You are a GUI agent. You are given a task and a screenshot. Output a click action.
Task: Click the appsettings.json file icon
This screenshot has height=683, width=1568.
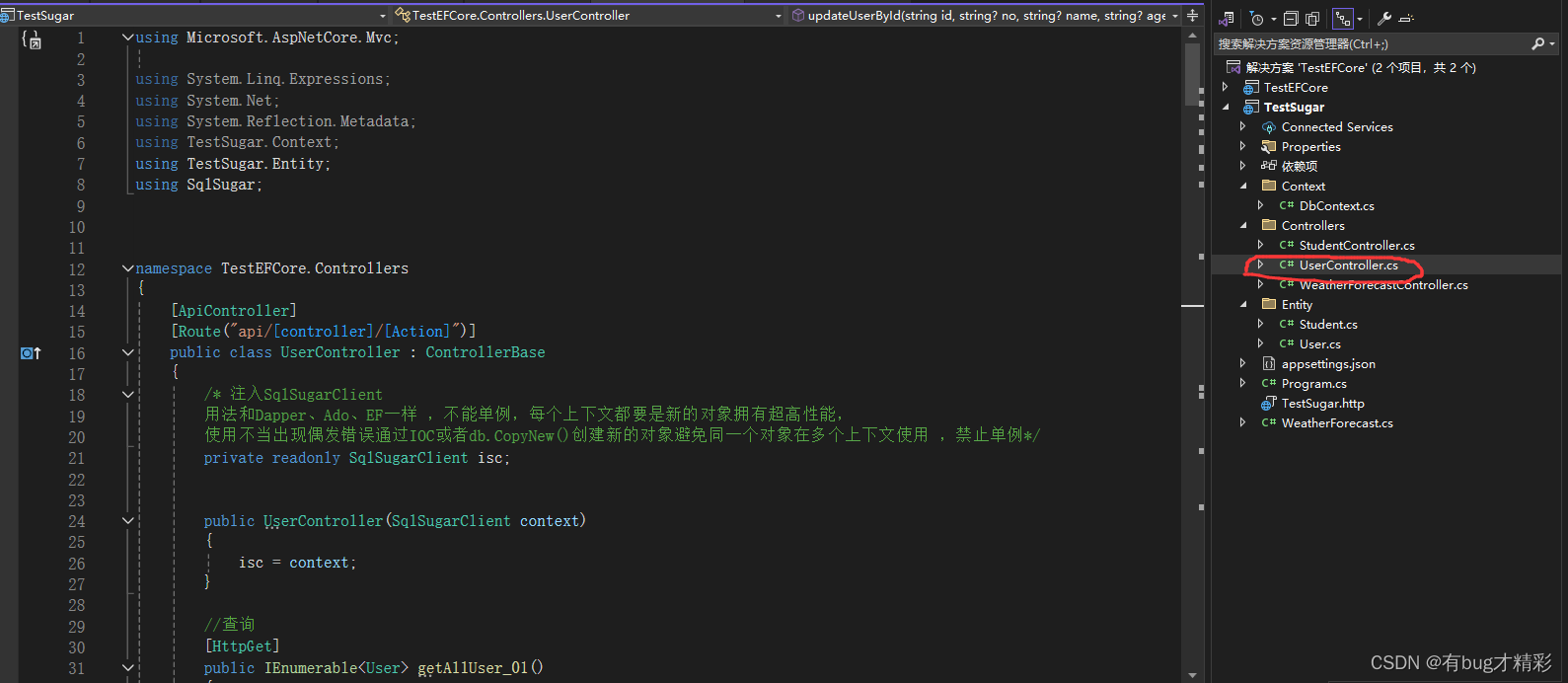pyautogui.click(x=1269, y=363)
